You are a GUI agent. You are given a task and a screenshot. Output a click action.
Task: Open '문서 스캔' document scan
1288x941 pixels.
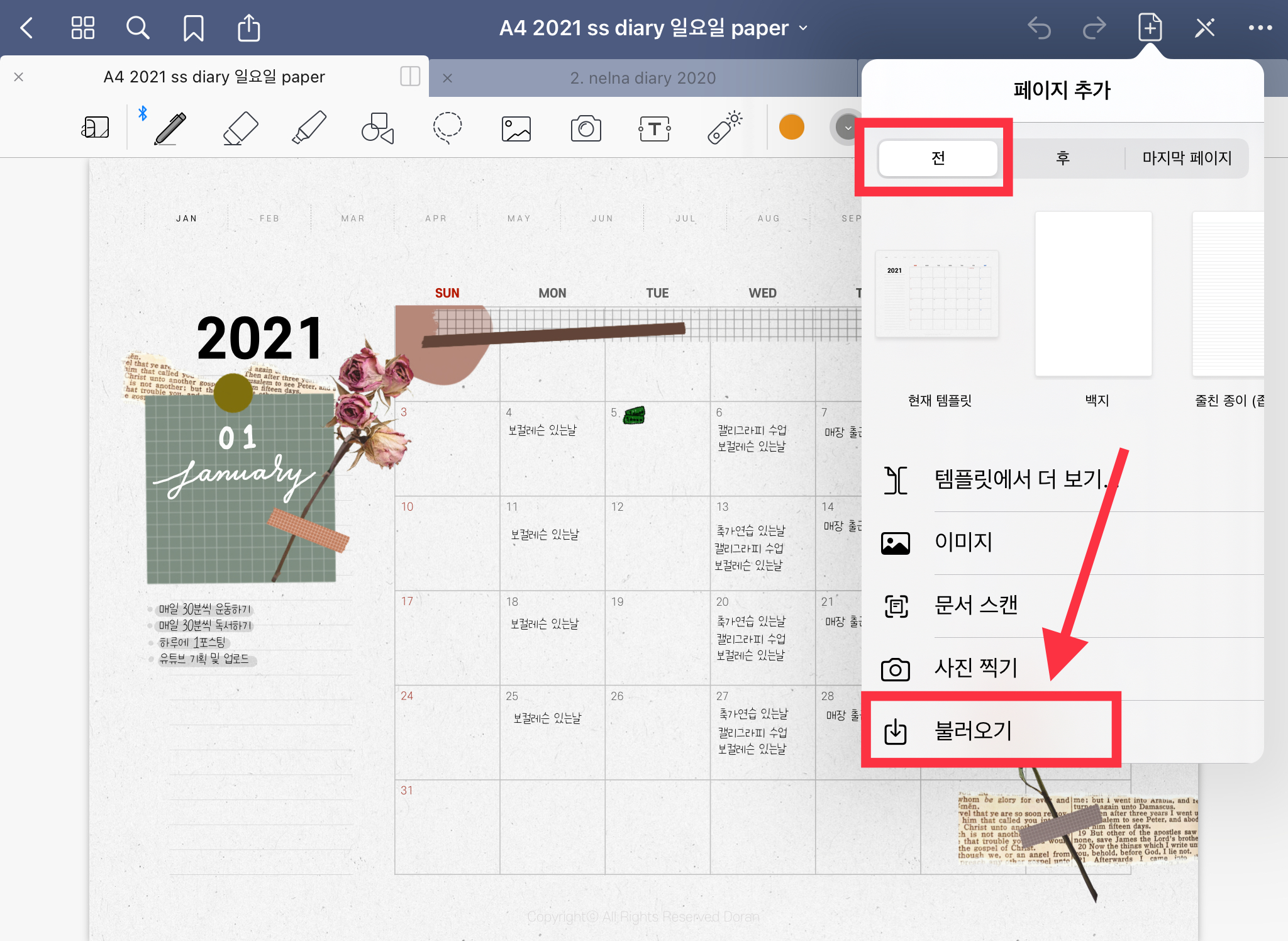pos(975,605)
